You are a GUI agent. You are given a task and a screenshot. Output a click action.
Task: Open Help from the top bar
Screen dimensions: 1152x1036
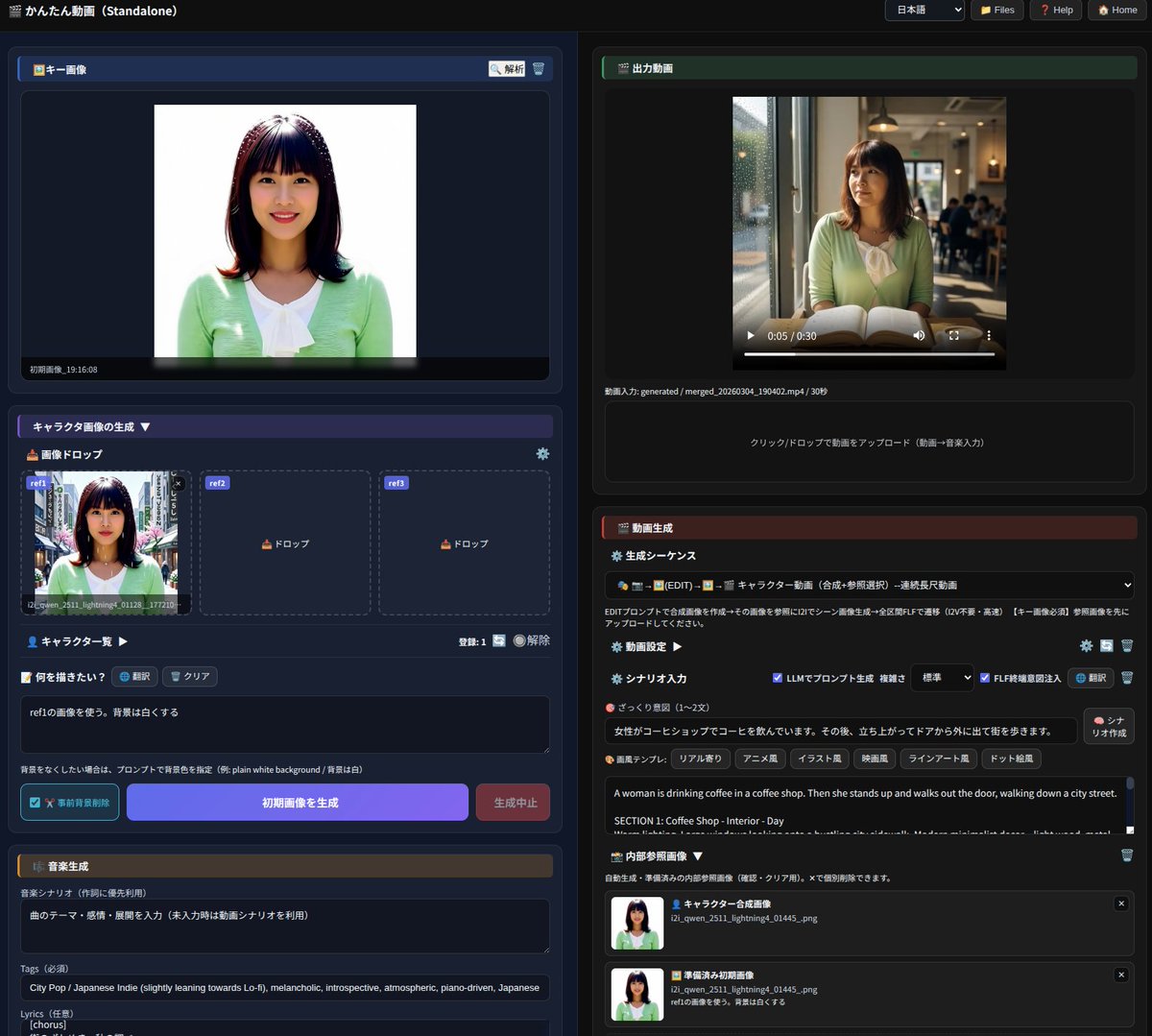pyautogui.click(x=1056, y=11)
